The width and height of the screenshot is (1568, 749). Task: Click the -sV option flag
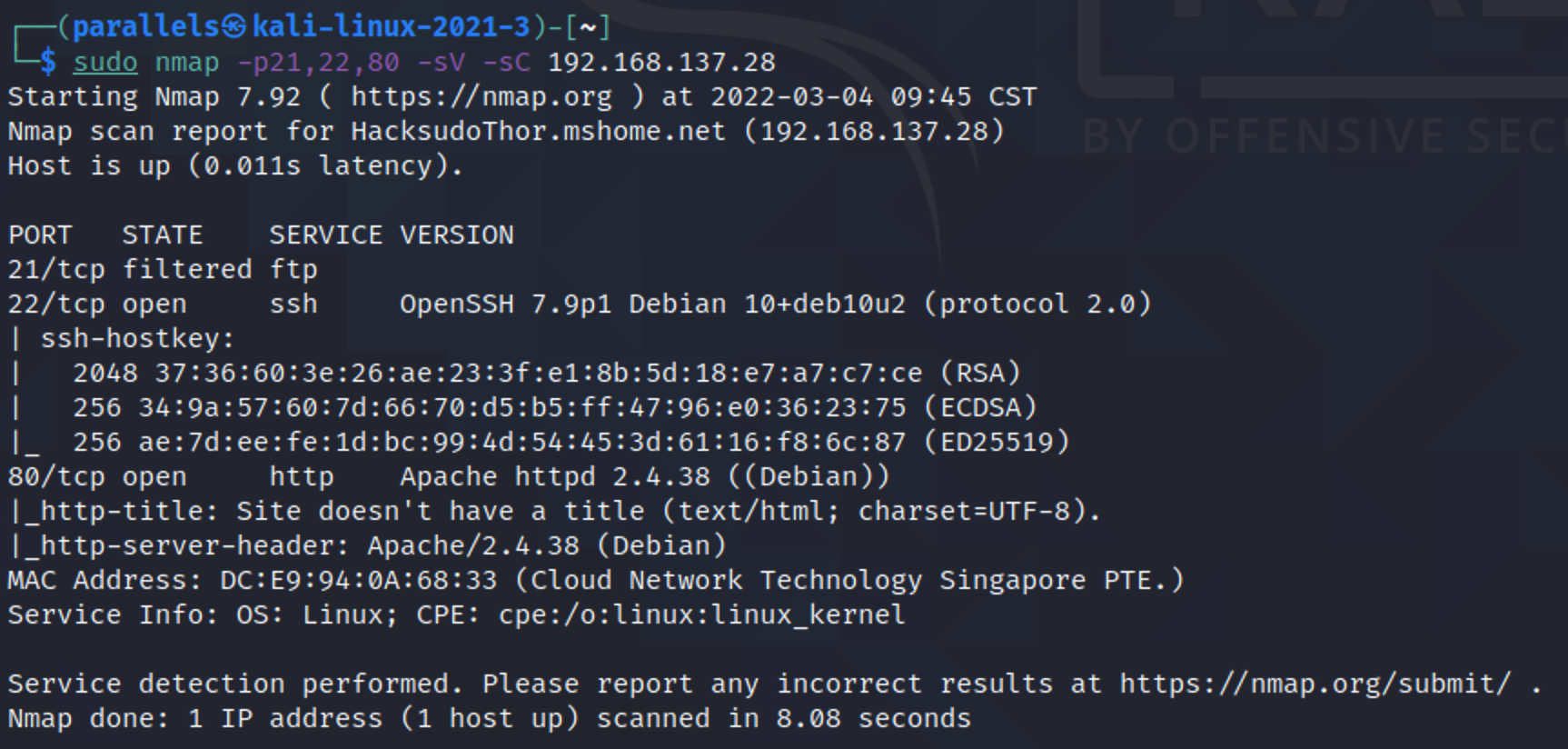(x=441, y=62)
